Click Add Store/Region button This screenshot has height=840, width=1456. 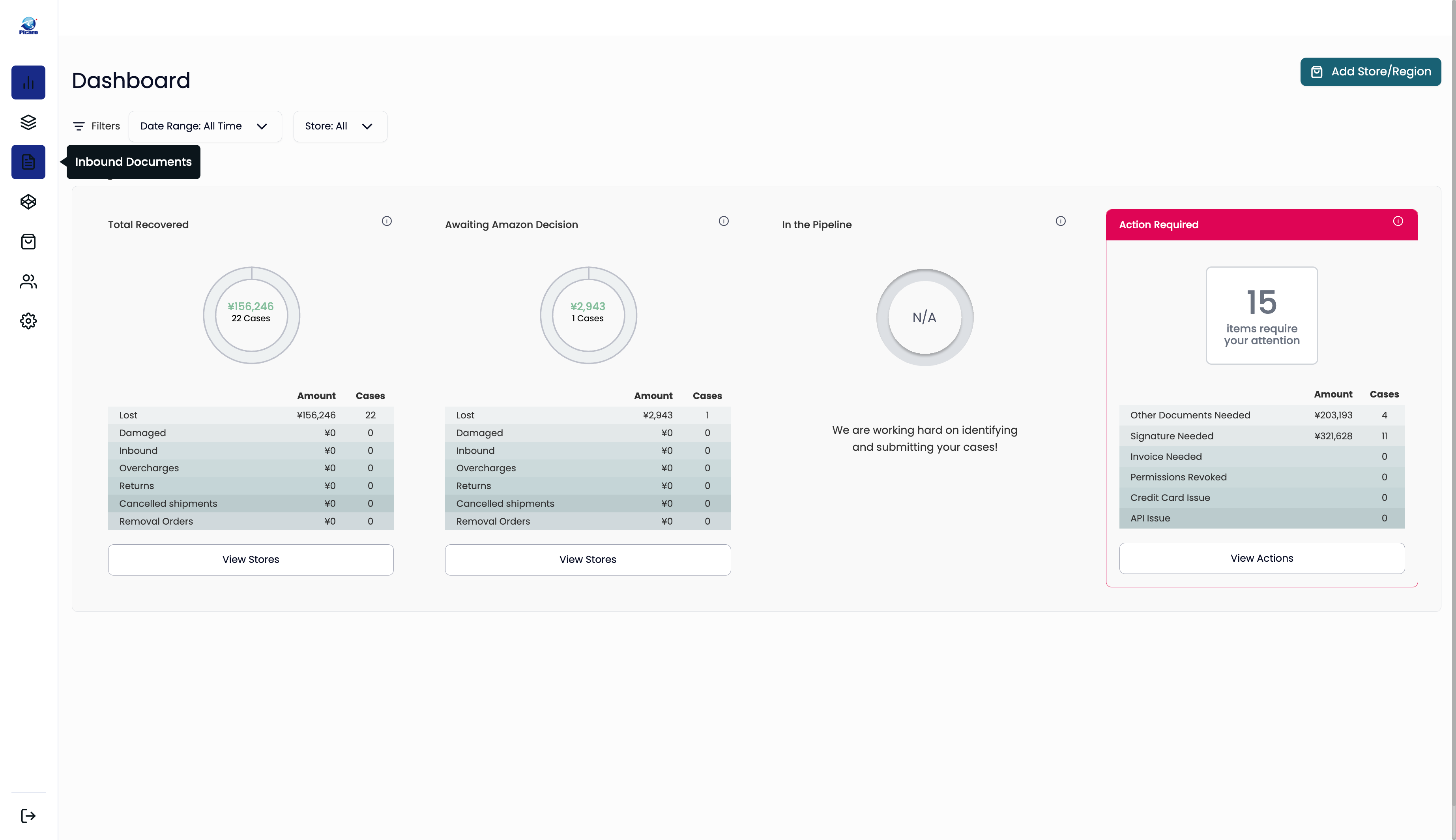(x=1371, y=72)
